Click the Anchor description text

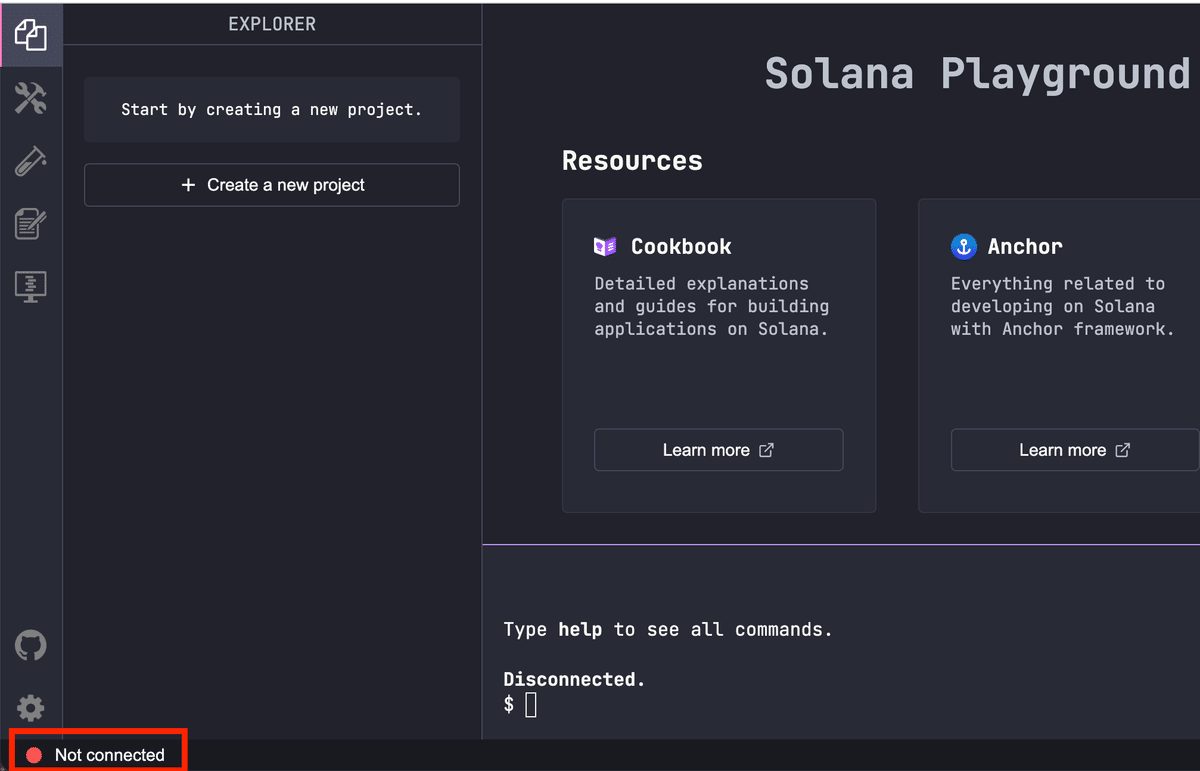[x=1062, y=306]
